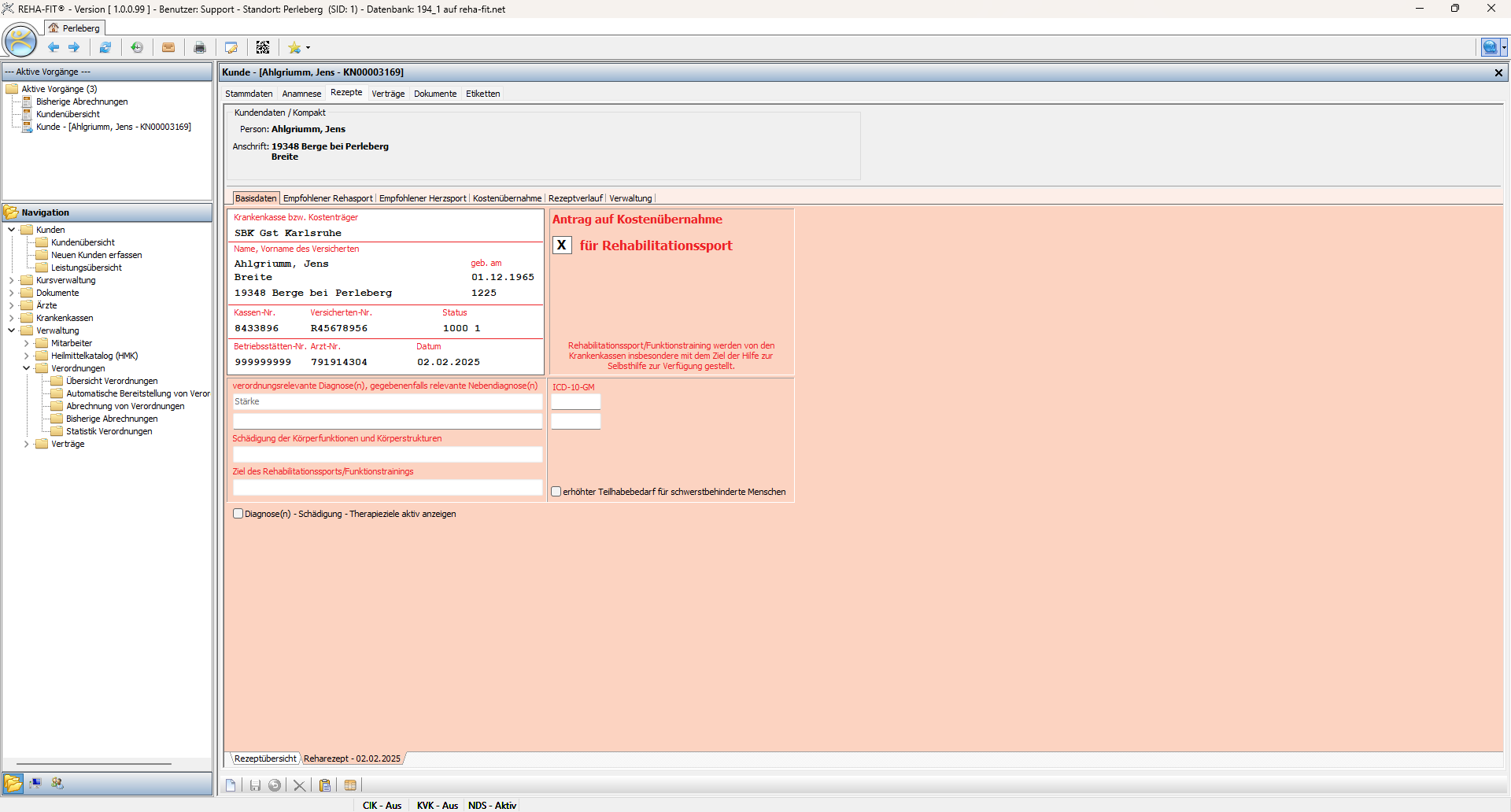
Task: Click the Diagnose input field showing Stärke
Action: tap(387, 402)
